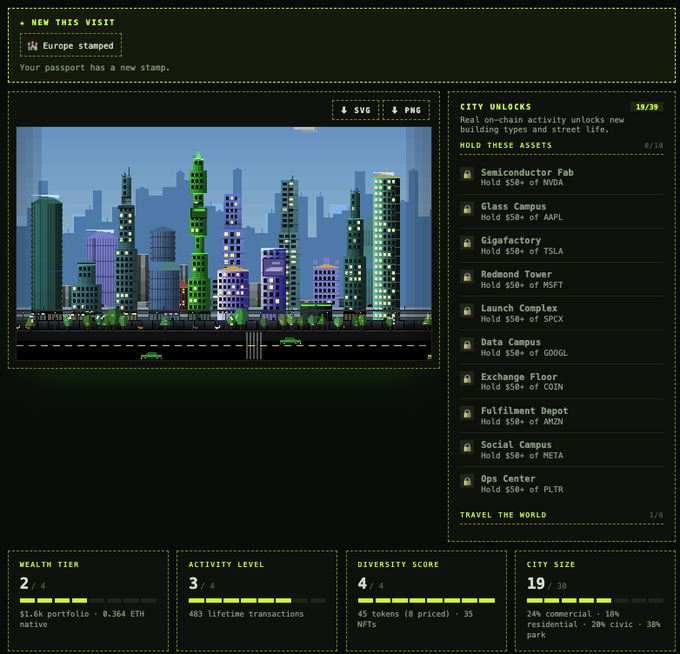Select the Fulfilment Depot title
The height and width of the screenshot is (654, 680).
(524, 411)
